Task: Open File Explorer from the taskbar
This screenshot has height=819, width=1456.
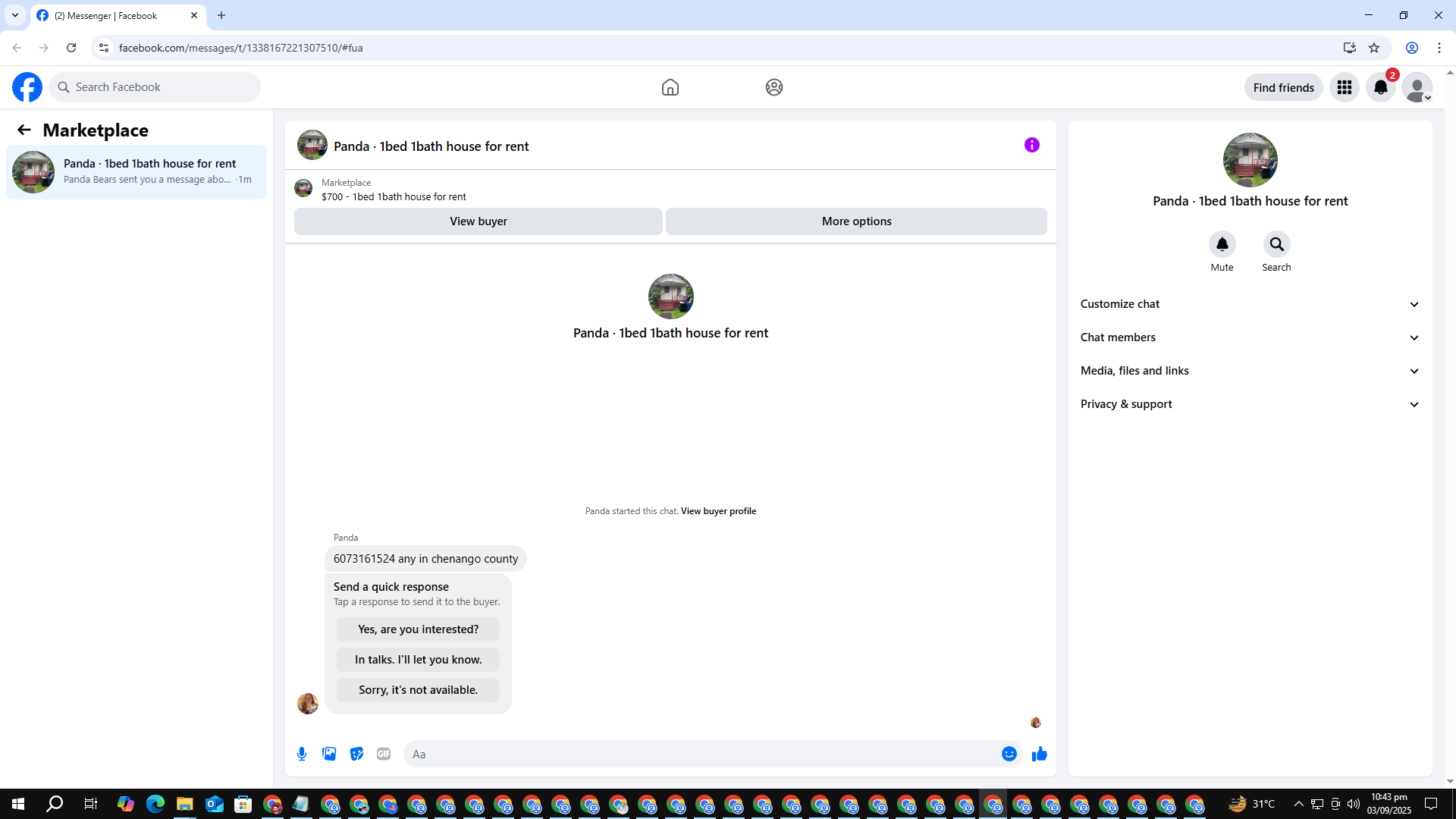Action: [184, 804]
